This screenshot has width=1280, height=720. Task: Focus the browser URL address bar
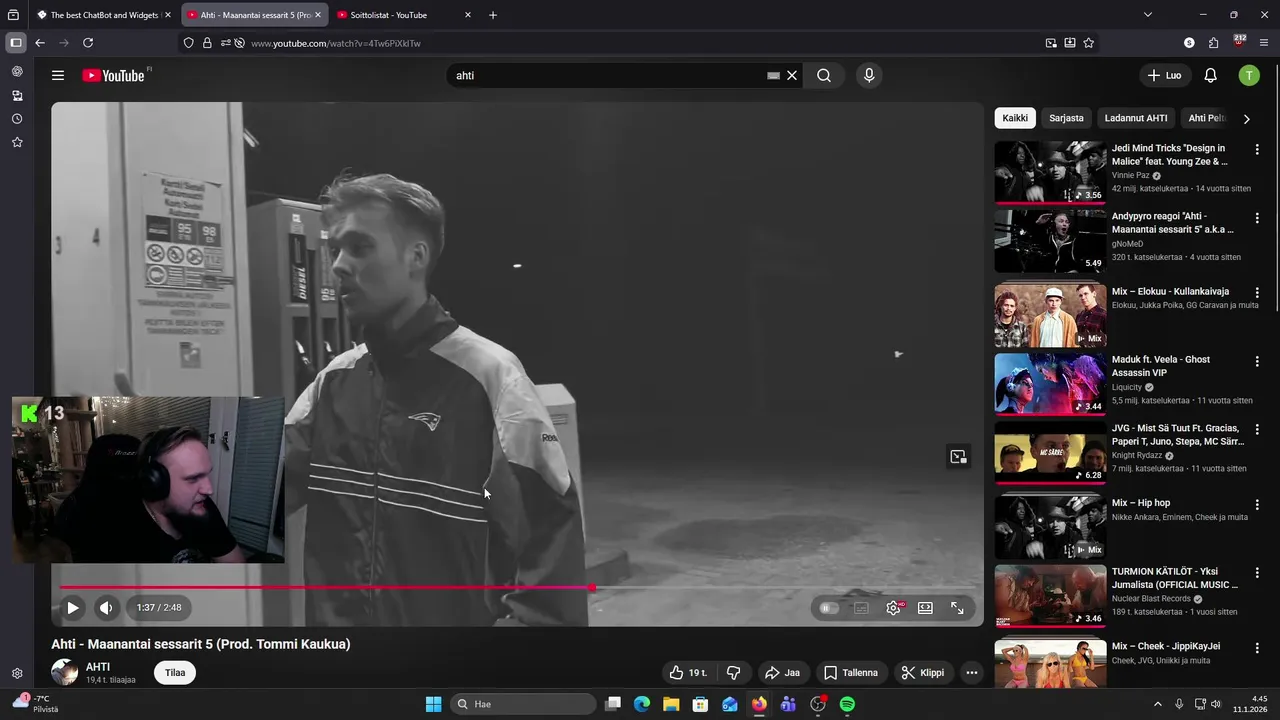pyautogui.click(x=640, y=43)
